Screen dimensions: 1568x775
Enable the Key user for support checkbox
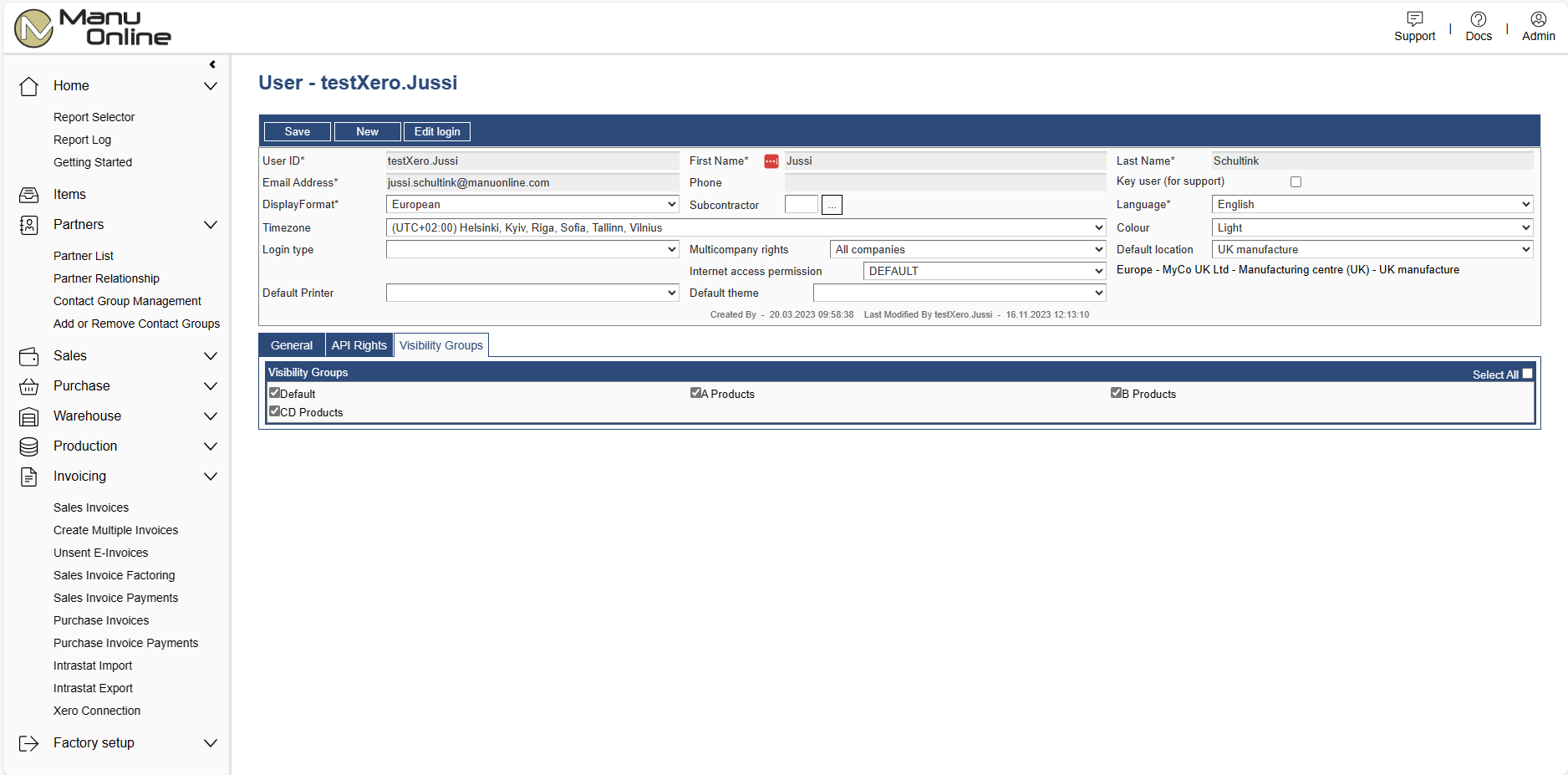(x=1296, y=182)
